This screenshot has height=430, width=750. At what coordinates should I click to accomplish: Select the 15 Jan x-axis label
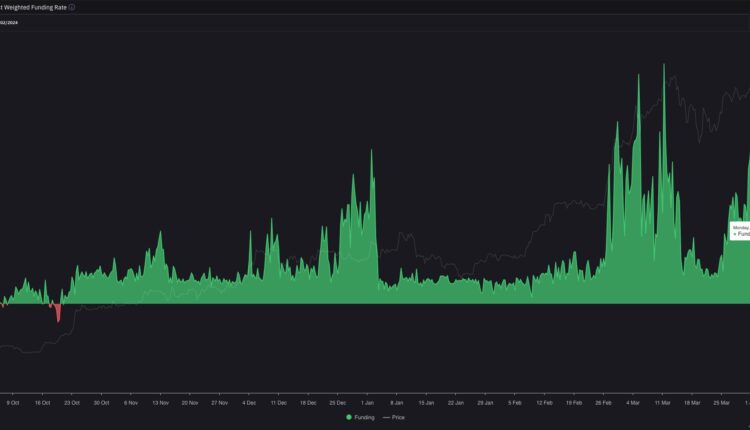[426, 402]
